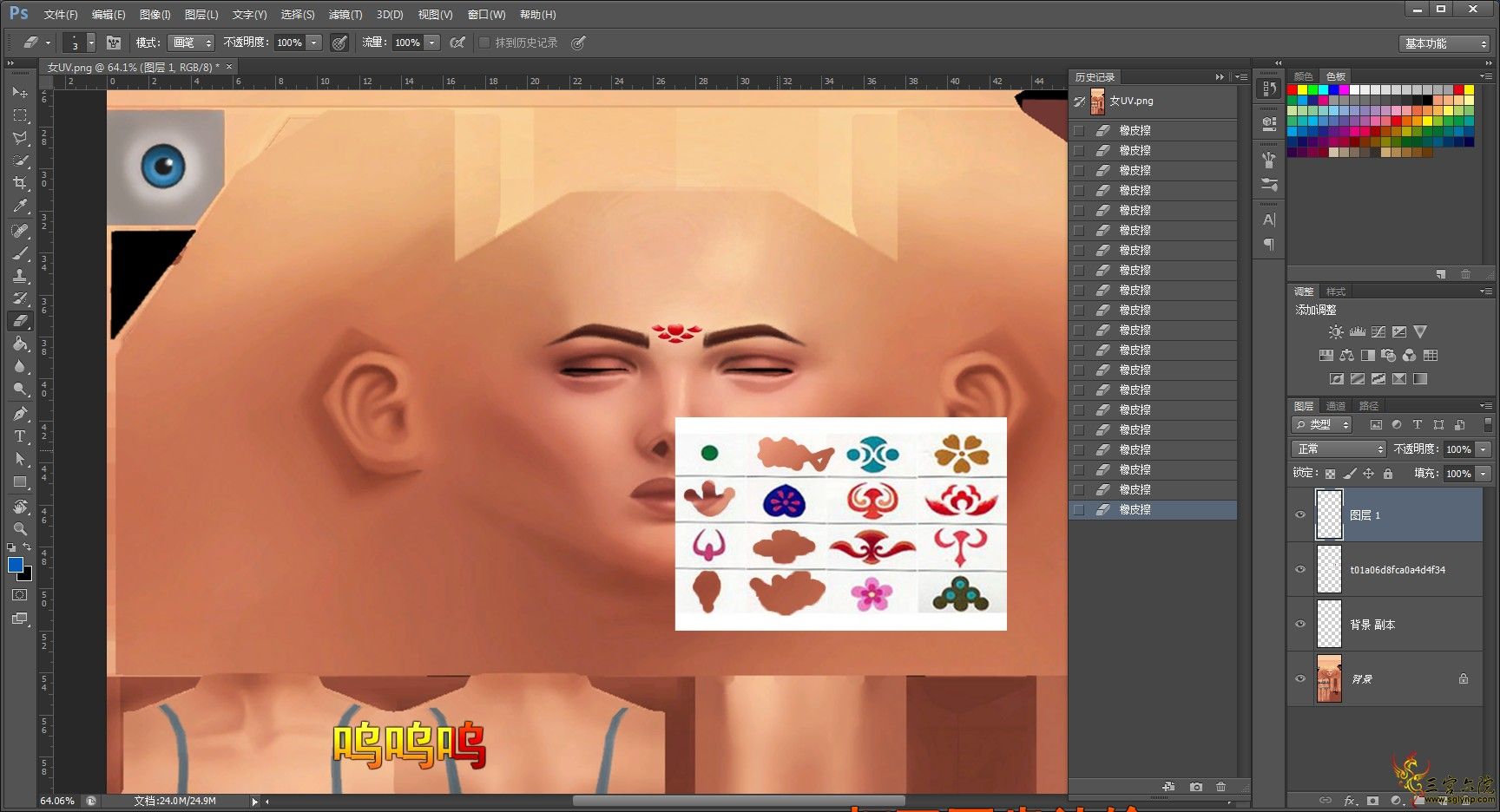
Task: Open the 滤镜(T) menu
Action: click(345, 15)
